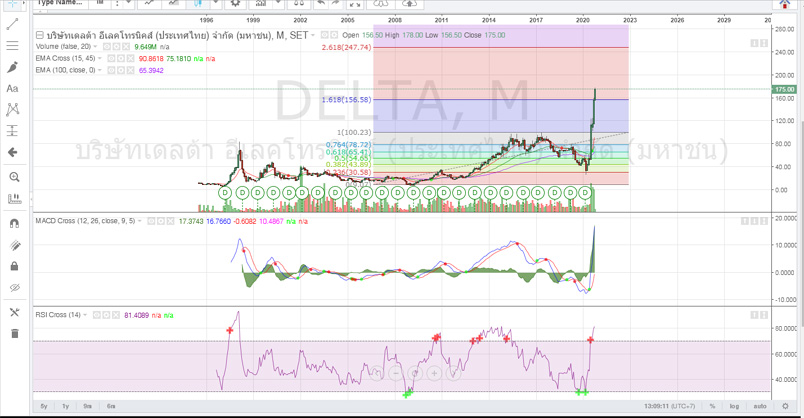804x418 pixels.
Task: Open the EMA (100, close, 0) dropdown arrow
Action: (x=100, y=70)
